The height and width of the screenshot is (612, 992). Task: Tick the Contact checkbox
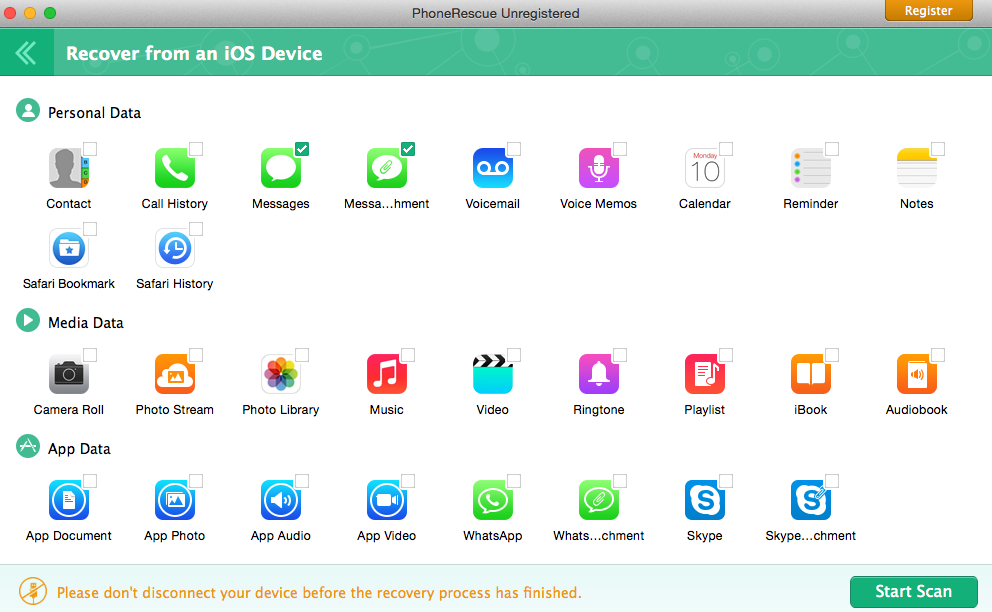pyautogui.click(x=90, y=149)
